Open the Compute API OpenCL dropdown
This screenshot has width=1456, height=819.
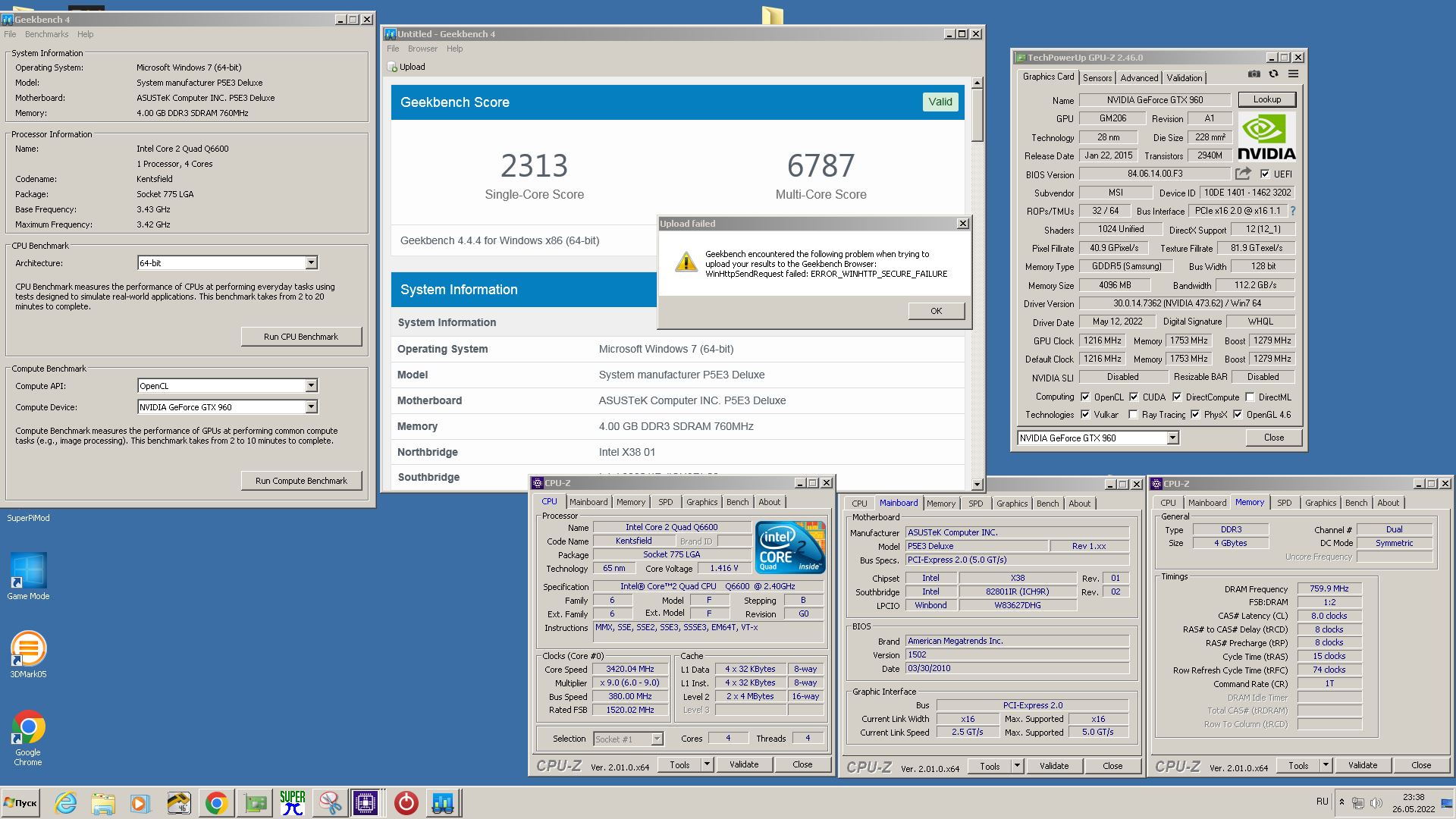[311, 385]
